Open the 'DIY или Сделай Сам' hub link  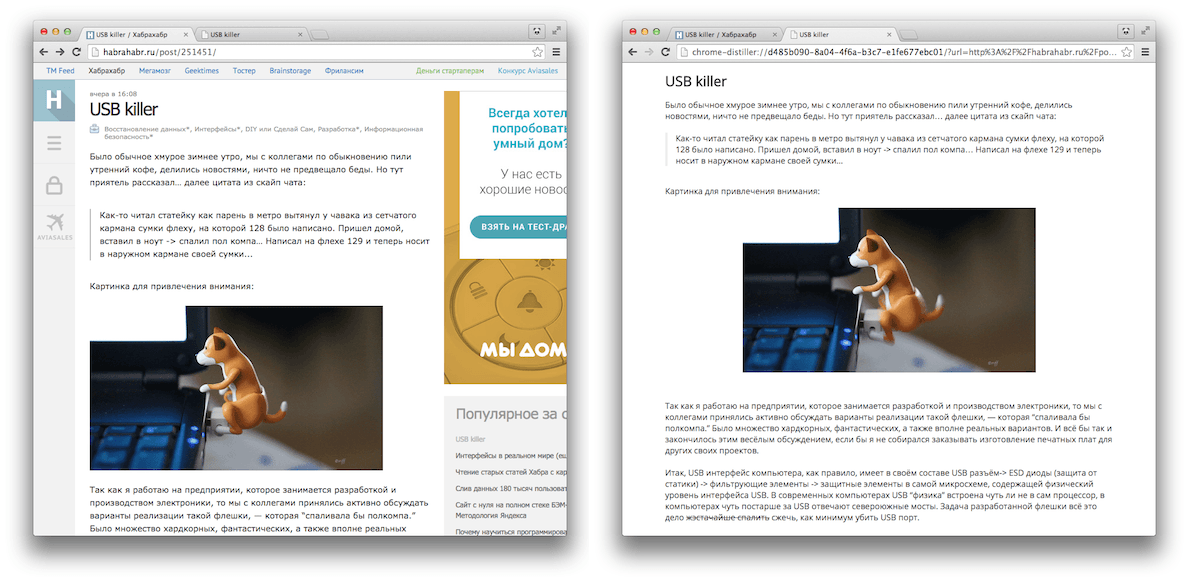pos(281,129)
